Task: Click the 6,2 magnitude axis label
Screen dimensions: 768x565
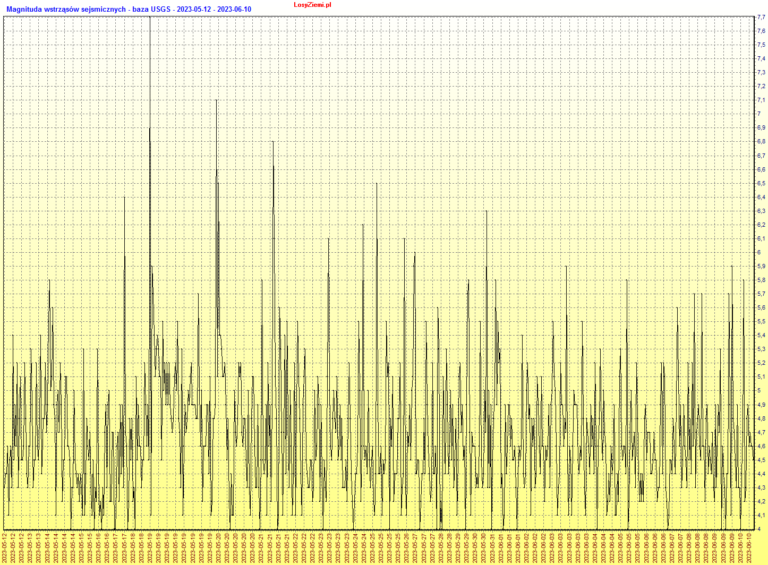Action: coord(761,225)
